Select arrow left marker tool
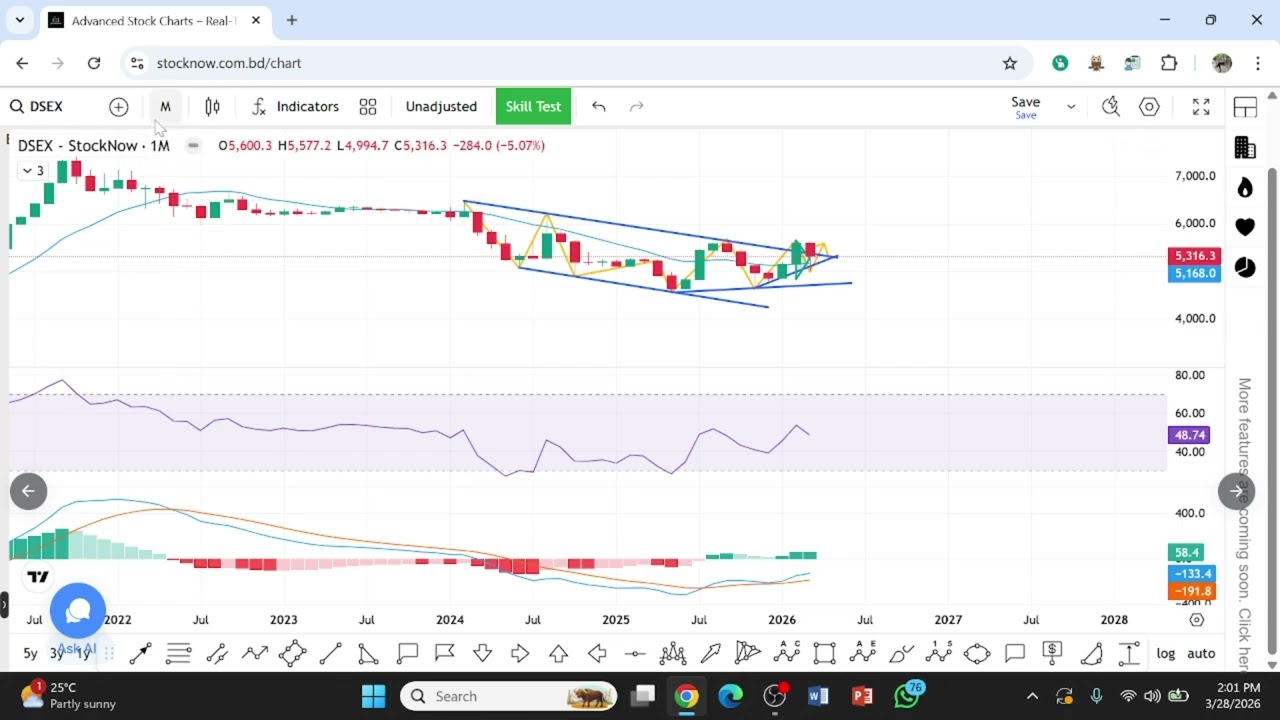 pyautogui.click(x=597, y=654)
